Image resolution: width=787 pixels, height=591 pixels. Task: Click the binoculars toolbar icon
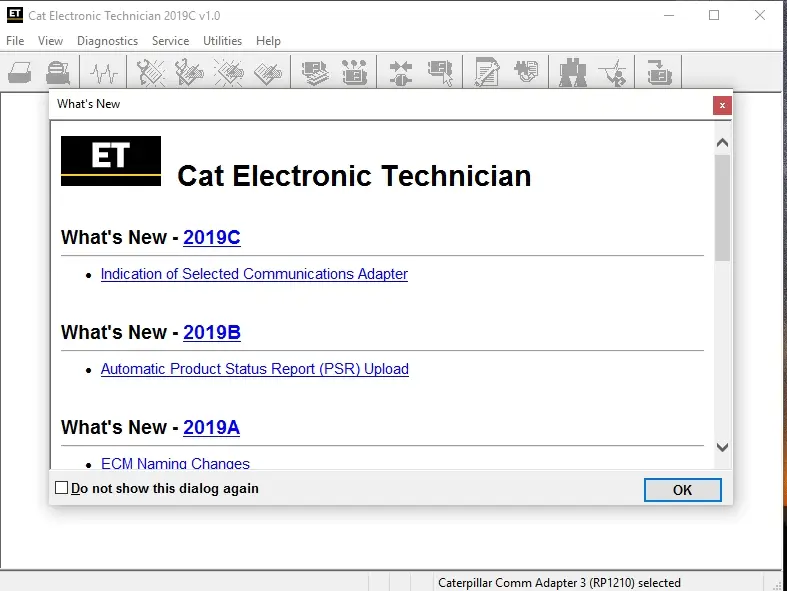[573, 72]
